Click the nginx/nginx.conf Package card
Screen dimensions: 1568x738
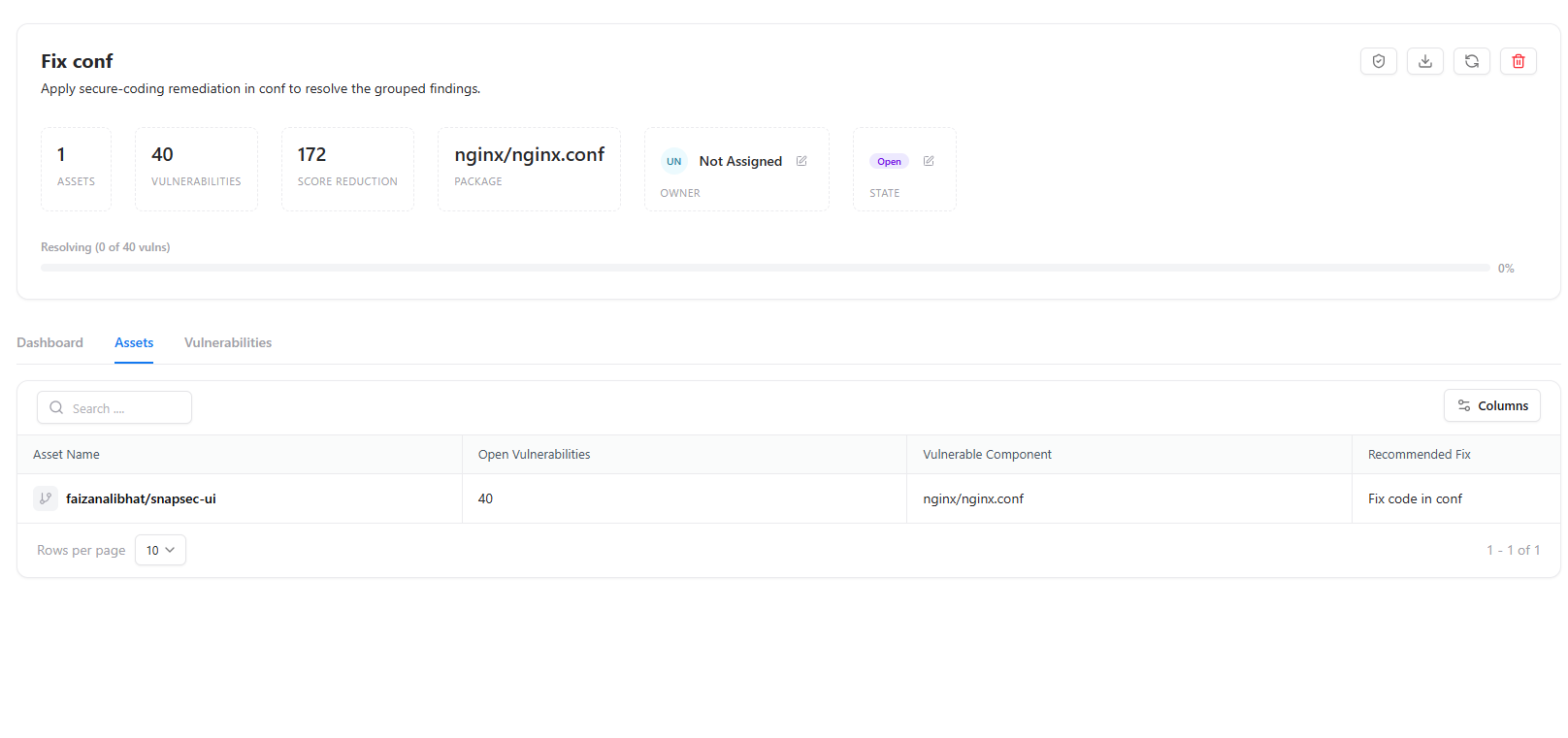tap(529, 169)
